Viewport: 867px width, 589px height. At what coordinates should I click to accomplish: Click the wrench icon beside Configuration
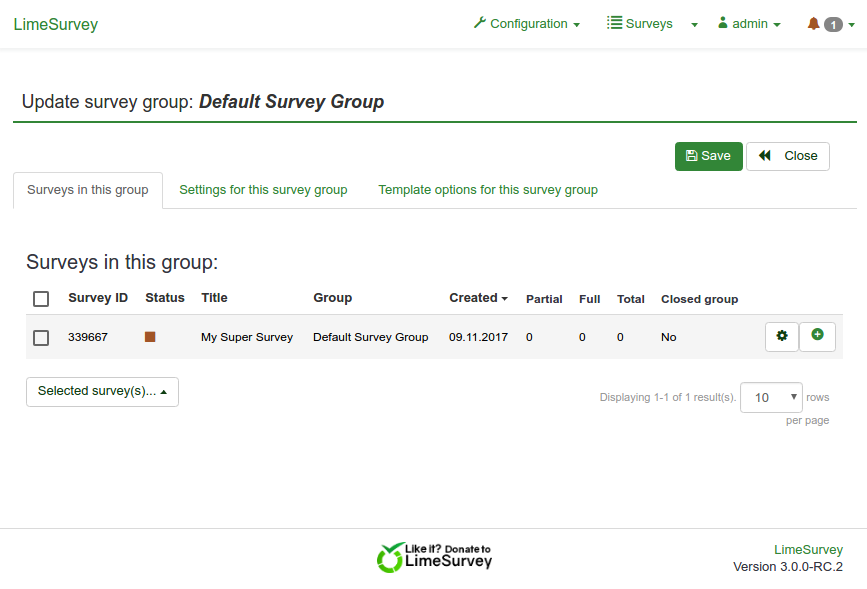480,23
